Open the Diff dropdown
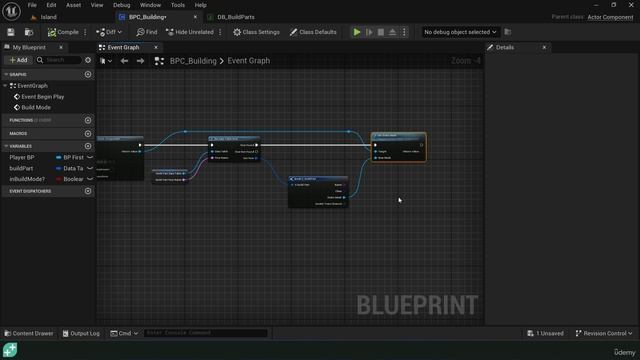640x360 pixels. (109, 32)
